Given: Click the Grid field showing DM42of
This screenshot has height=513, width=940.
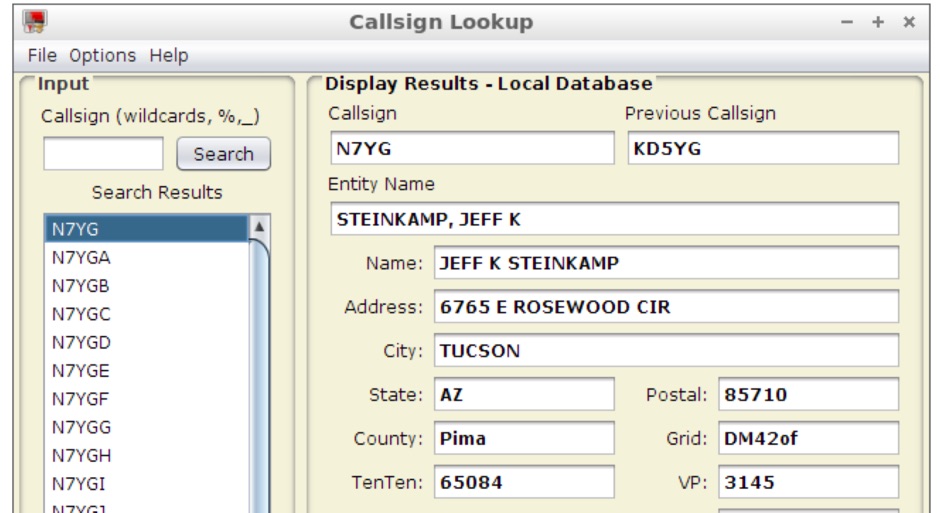Looking at the screenshot, I should pyautogui.click(x=809, y=437).
